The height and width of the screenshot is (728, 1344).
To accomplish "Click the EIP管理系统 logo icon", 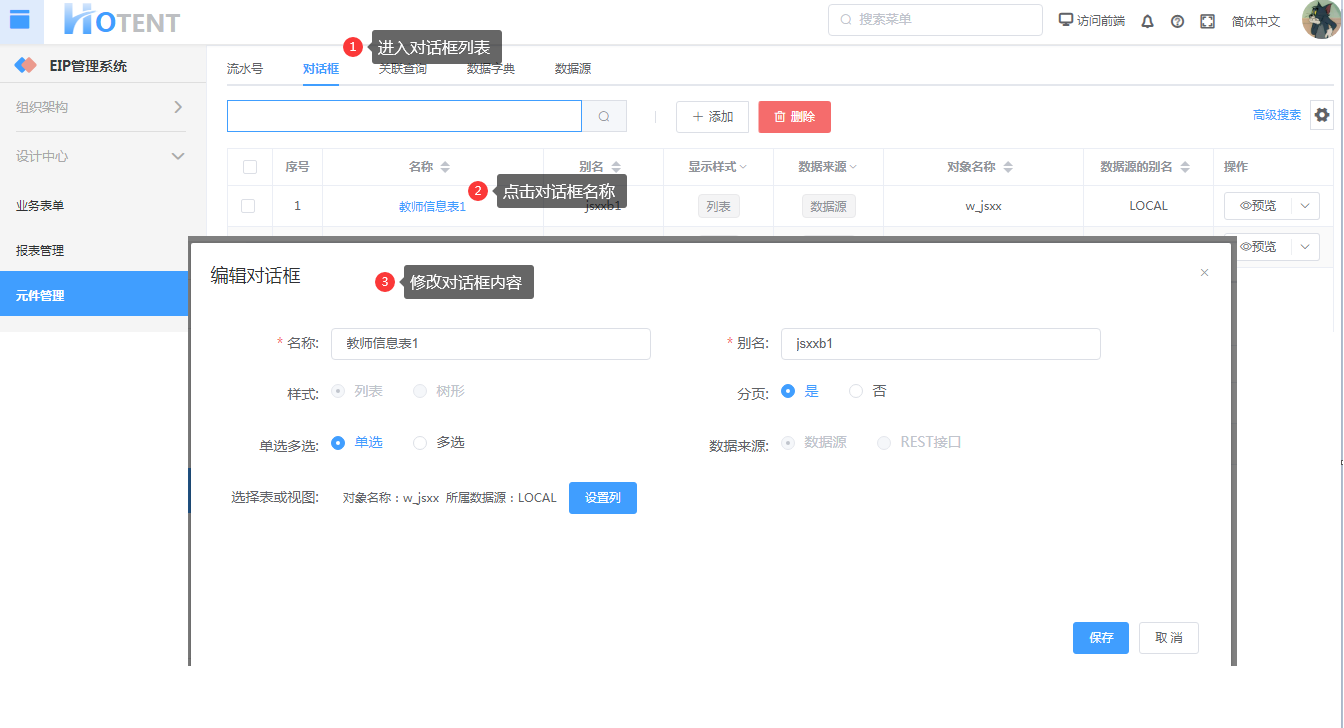I will pyautogui.click(x=25, y=66).
